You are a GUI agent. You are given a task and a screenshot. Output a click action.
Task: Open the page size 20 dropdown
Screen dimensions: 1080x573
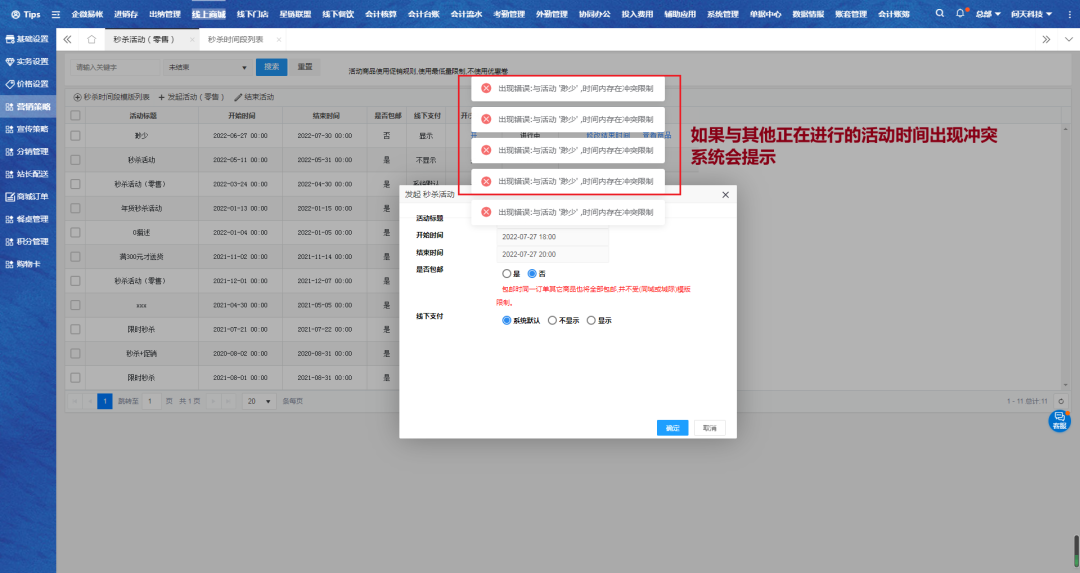[259, 401]
